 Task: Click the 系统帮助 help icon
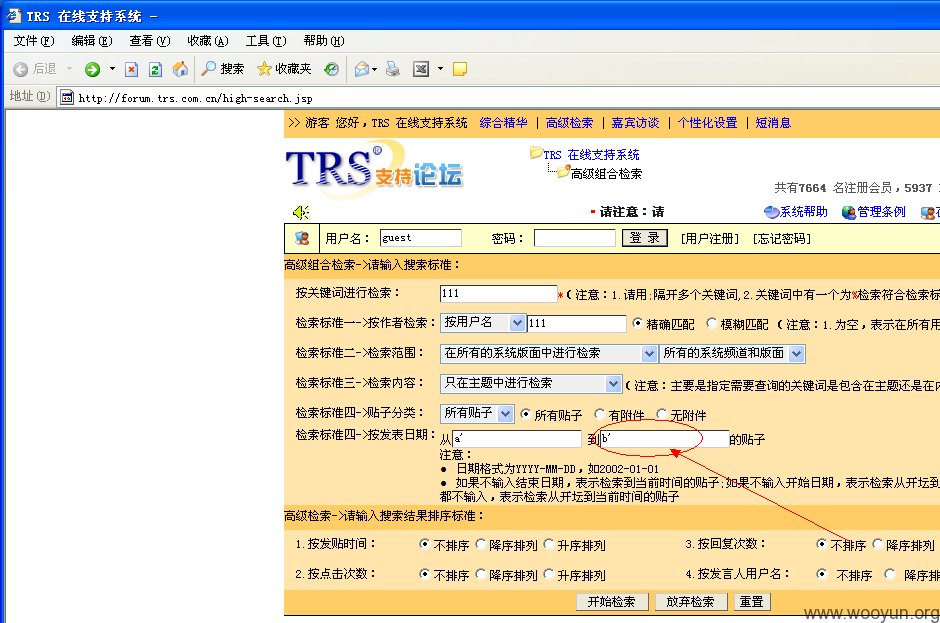(771, 212)
